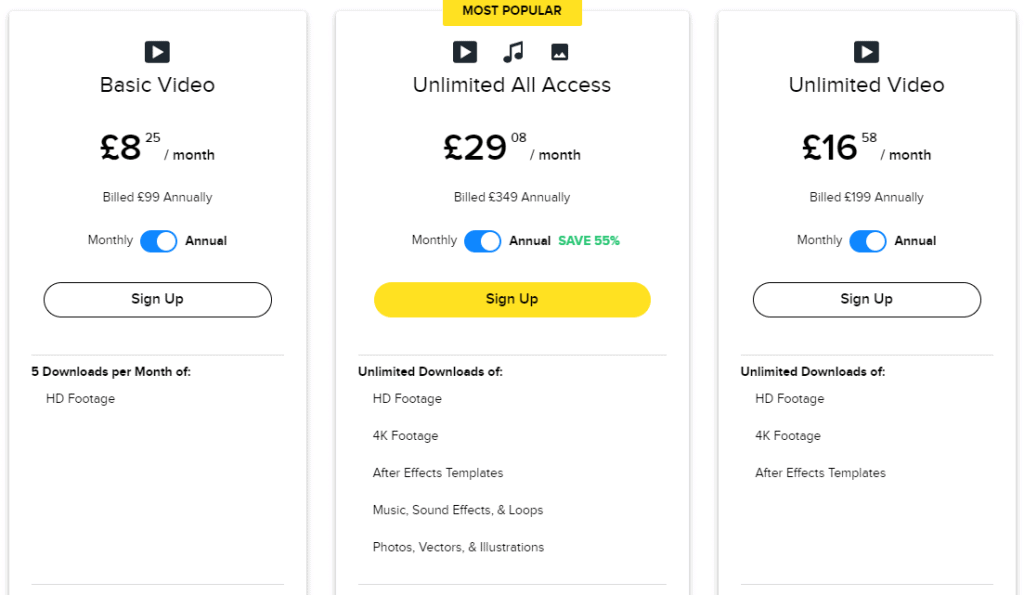Image resolution: width=1024 pixels, height=595 pixels.
Task: Click the video play icon in Unlimited All Access
Action: pyautogui.click(x=465, y=52)
